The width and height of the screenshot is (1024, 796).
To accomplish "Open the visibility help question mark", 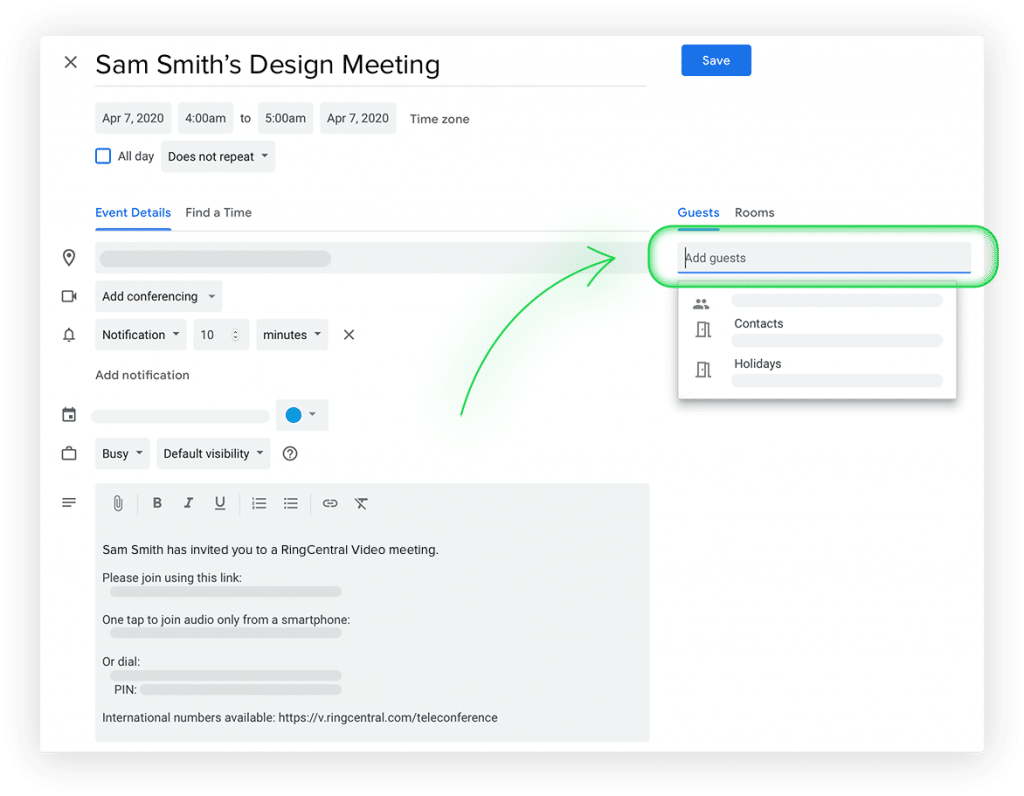I will 290,454.
